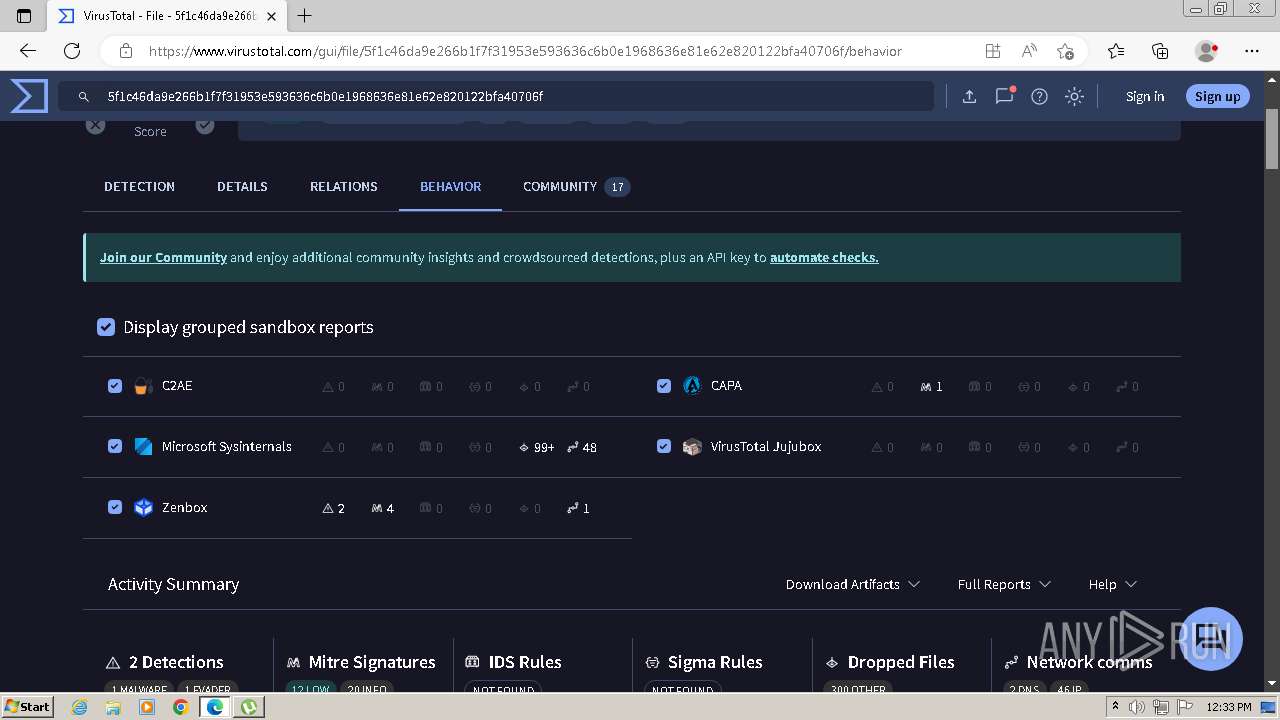
Task: Toggle the light/dark theme icon
Action: [x=1074, y=96]
